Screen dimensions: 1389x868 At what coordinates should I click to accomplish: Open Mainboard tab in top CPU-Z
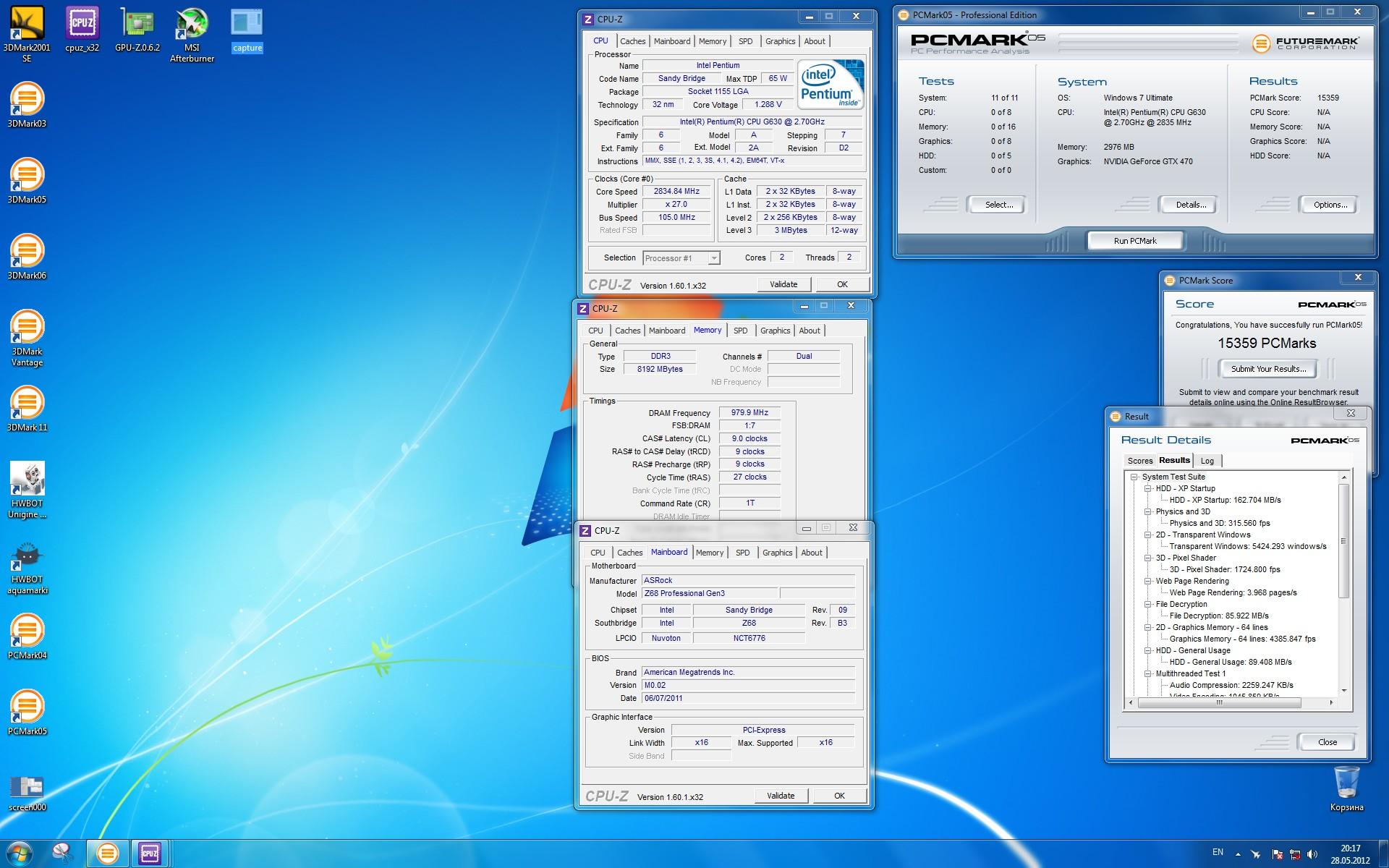click(671, 41)
